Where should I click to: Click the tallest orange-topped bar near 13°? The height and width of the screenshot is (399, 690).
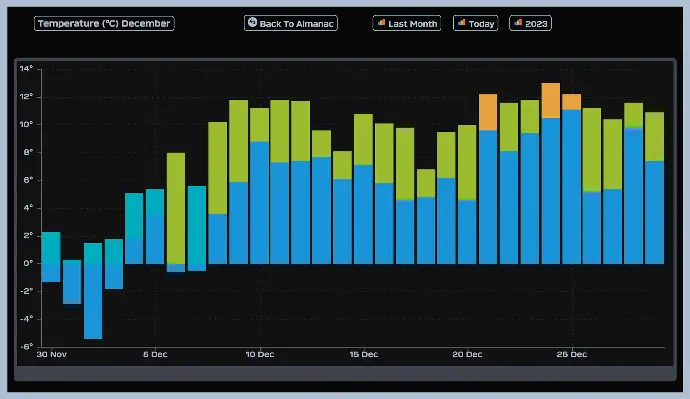click(x=551, y=173)
